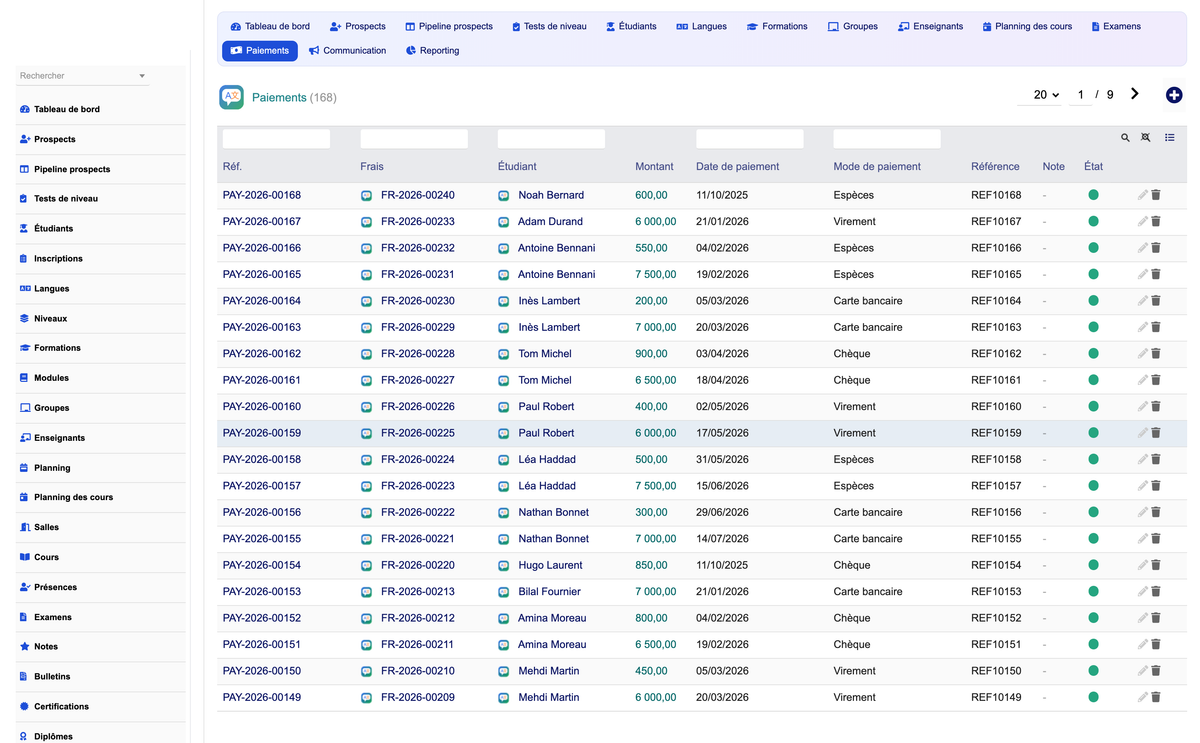Open student link Amina Moreau PAY-2026-00152
Screen dimensions: 1200x743
(552, 618)
